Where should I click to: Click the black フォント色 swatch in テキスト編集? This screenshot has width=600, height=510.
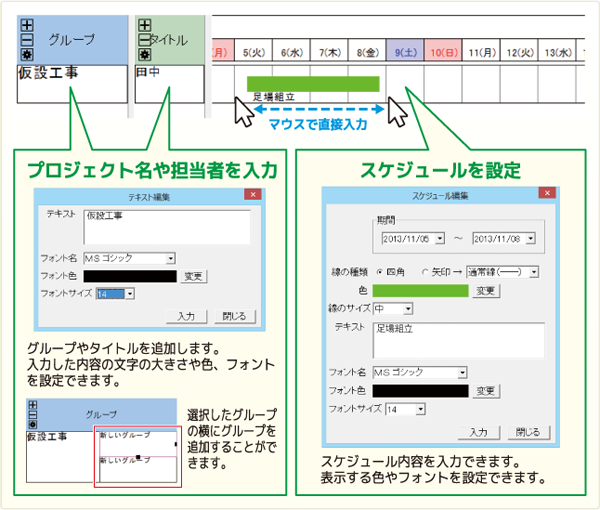(130, 276)
